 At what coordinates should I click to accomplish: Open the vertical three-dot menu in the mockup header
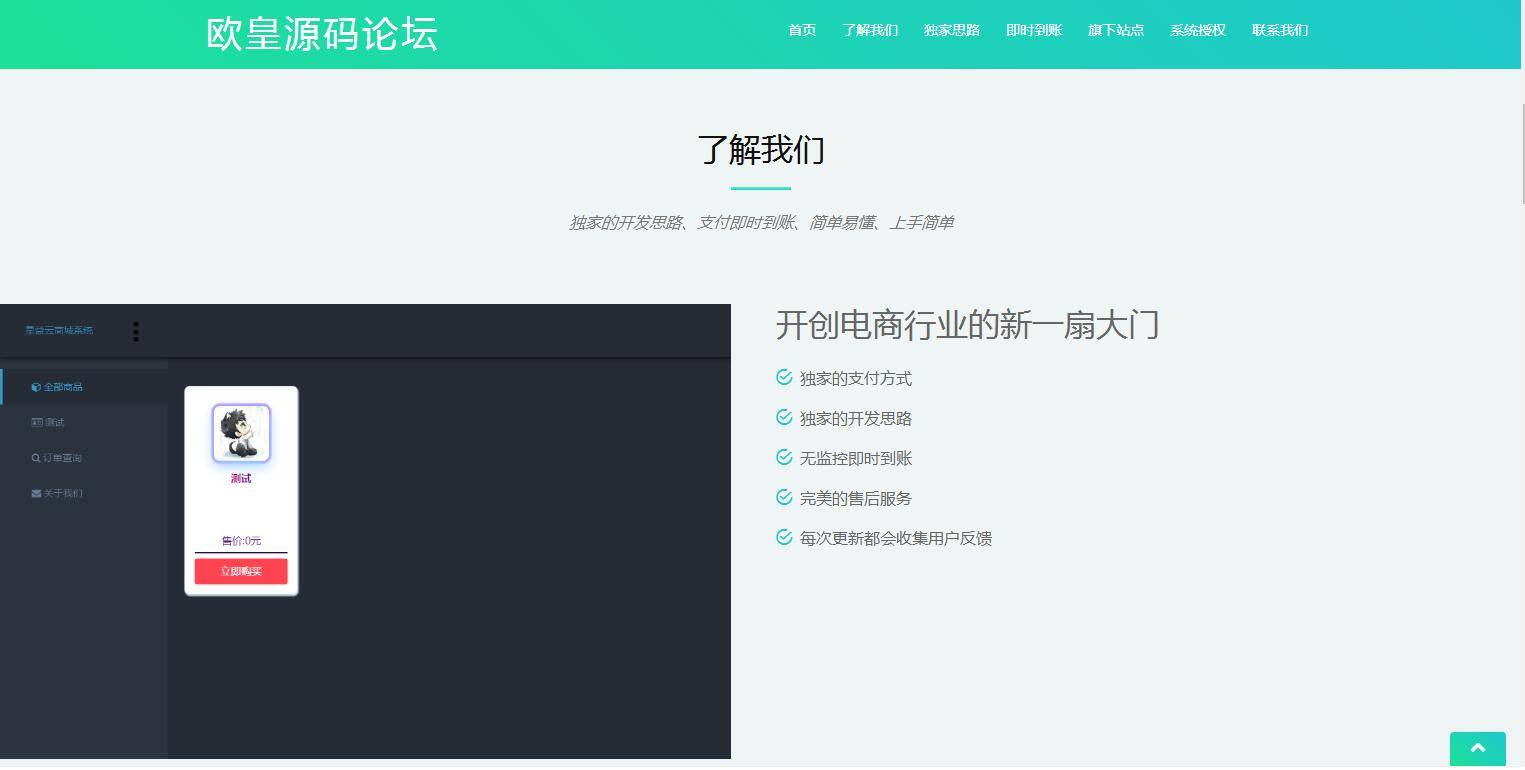coord(136,332)
